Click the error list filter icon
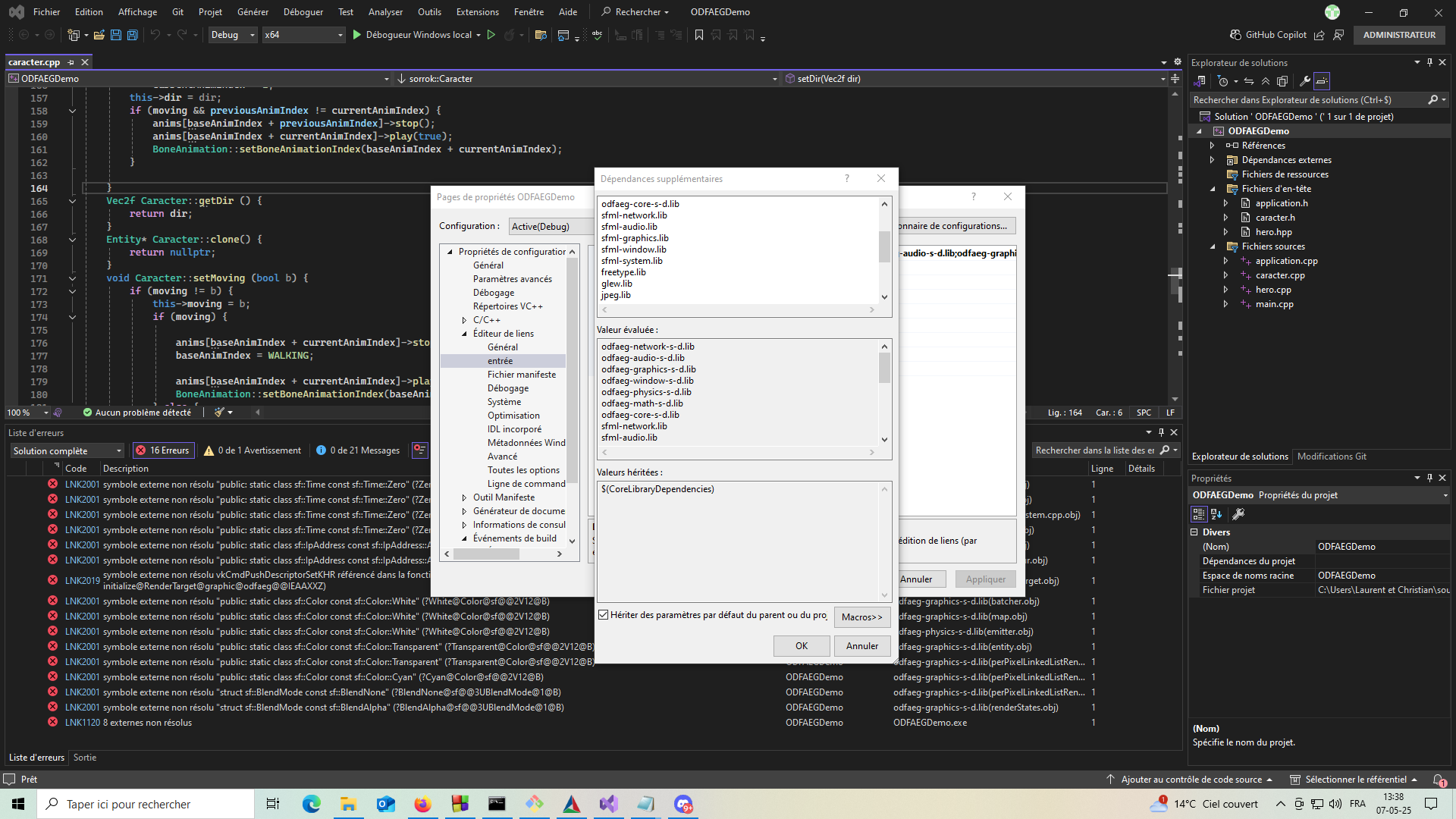Image resolution: width=1456 pixels, height=819 pixels. [x=420, y=450]
